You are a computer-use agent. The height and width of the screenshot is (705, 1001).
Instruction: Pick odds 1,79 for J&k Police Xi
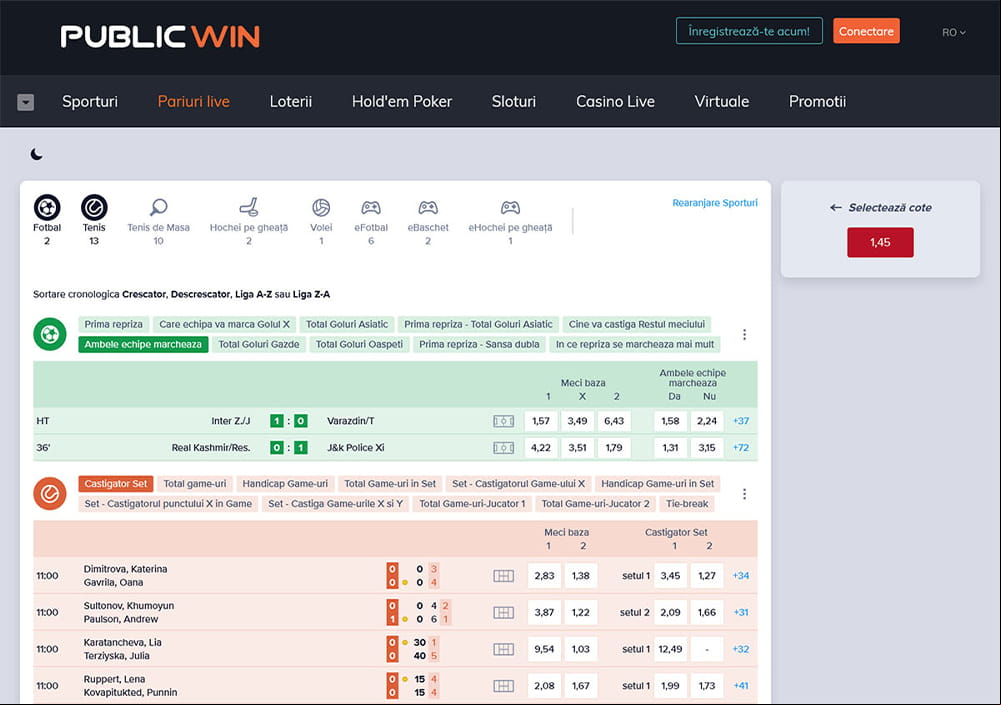[x=614, y=448]
